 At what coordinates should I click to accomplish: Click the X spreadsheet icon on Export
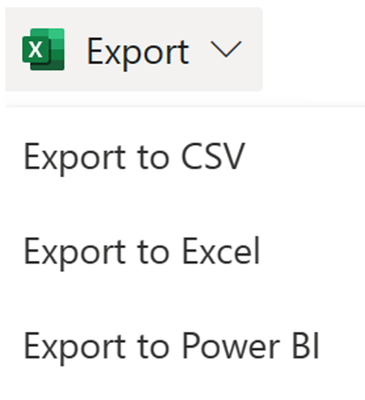43,49
